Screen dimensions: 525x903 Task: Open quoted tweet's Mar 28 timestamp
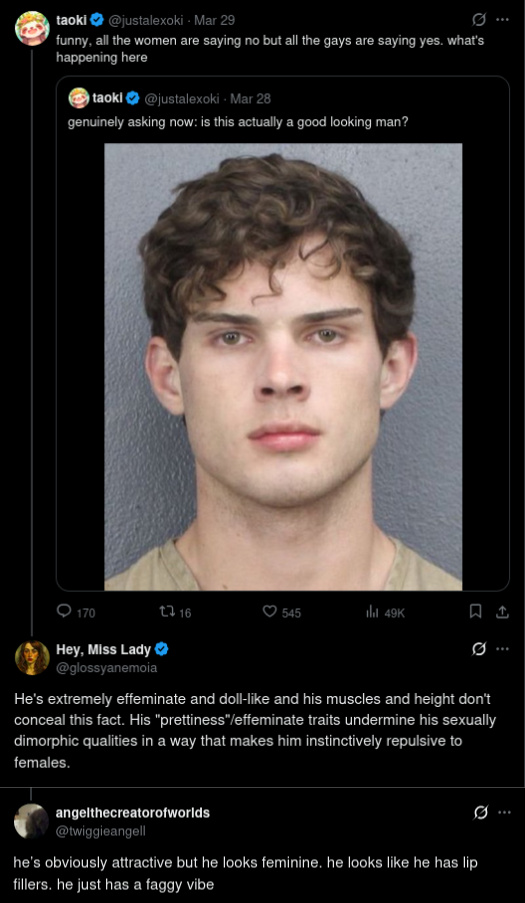[250, 98]
